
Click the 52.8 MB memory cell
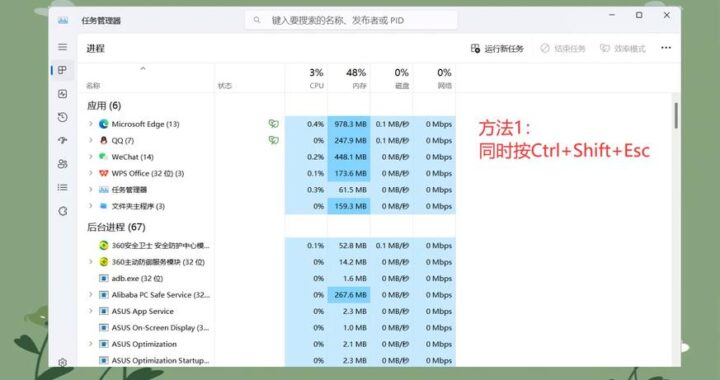(349, 246)
